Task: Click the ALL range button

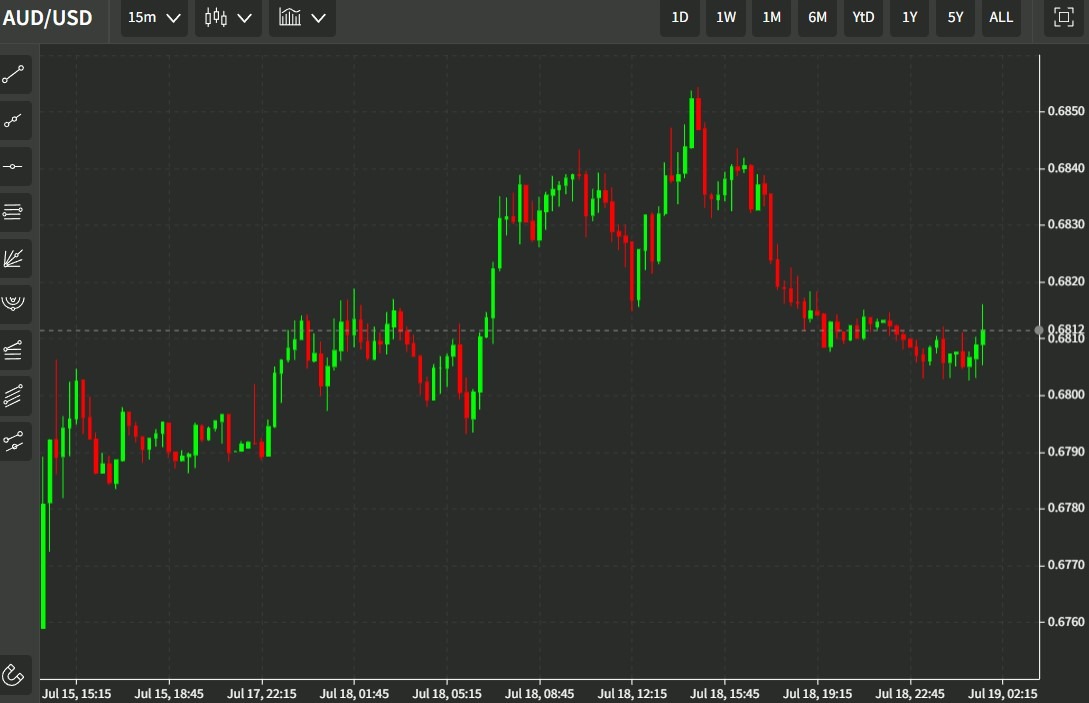Action: pos(1000,17)
